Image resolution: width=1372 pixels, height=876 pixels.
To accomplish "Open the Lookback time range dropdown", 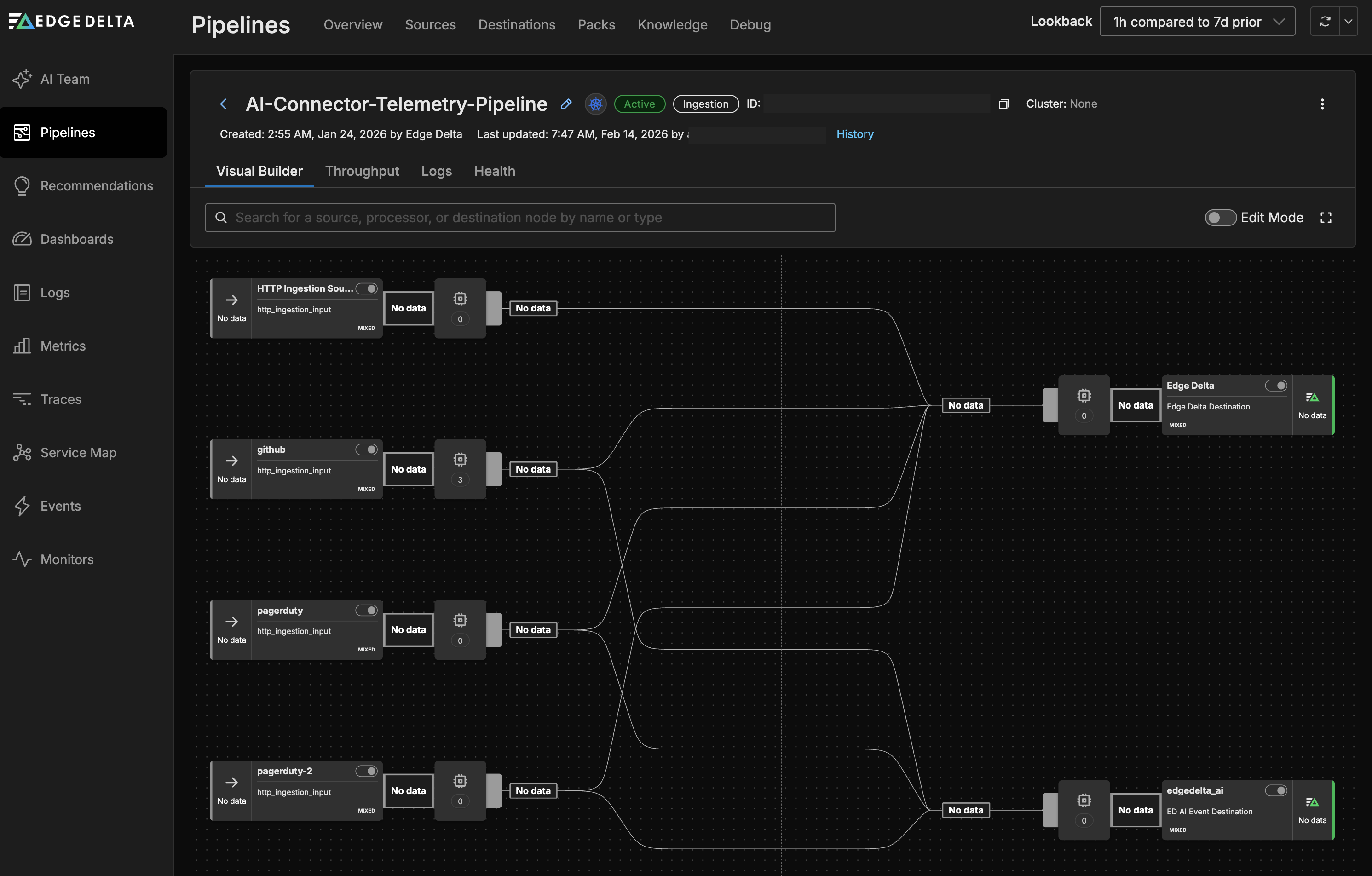I will pos(1197,22).
